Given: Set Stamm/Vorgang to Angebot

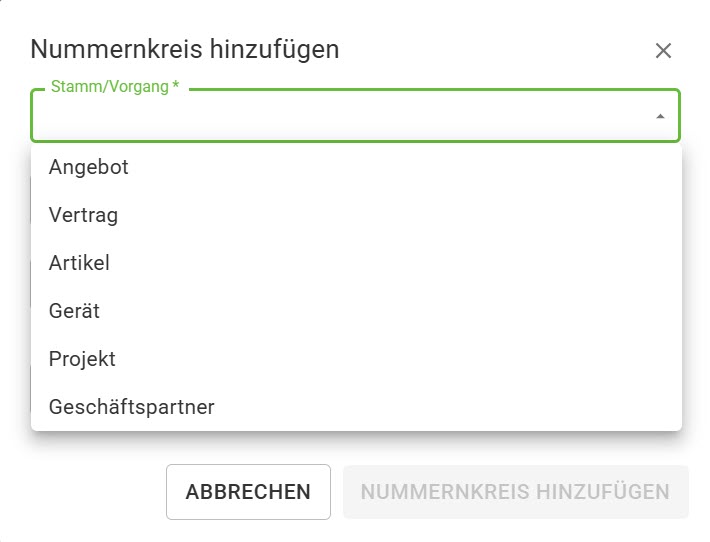Looking at the screenshot, I should pyautogui.click(x=89, y=167).
